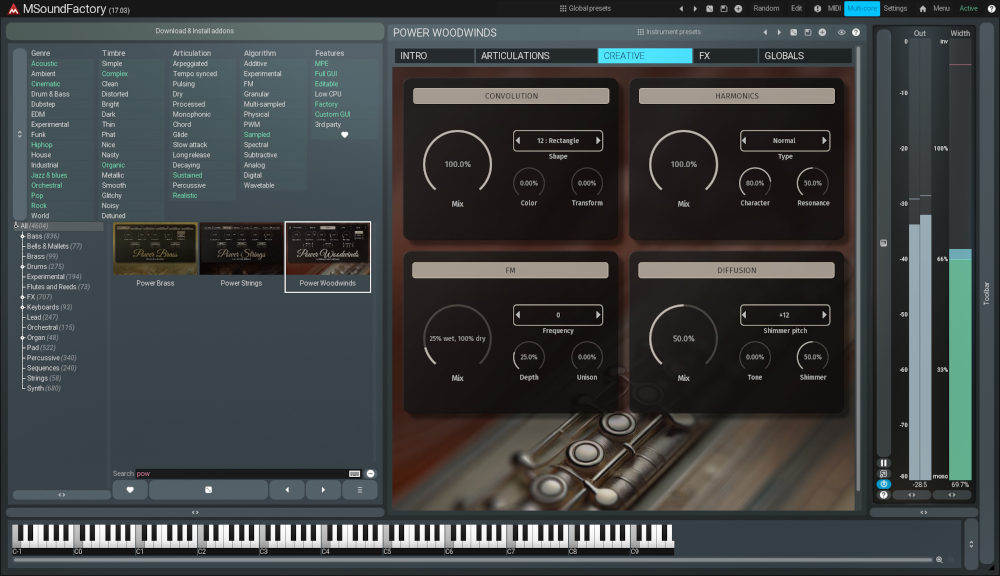The height and width of the screenshot is (576, 1000).
Task: Toggle Multi-core processing
Action: click(x=862, y=8)
